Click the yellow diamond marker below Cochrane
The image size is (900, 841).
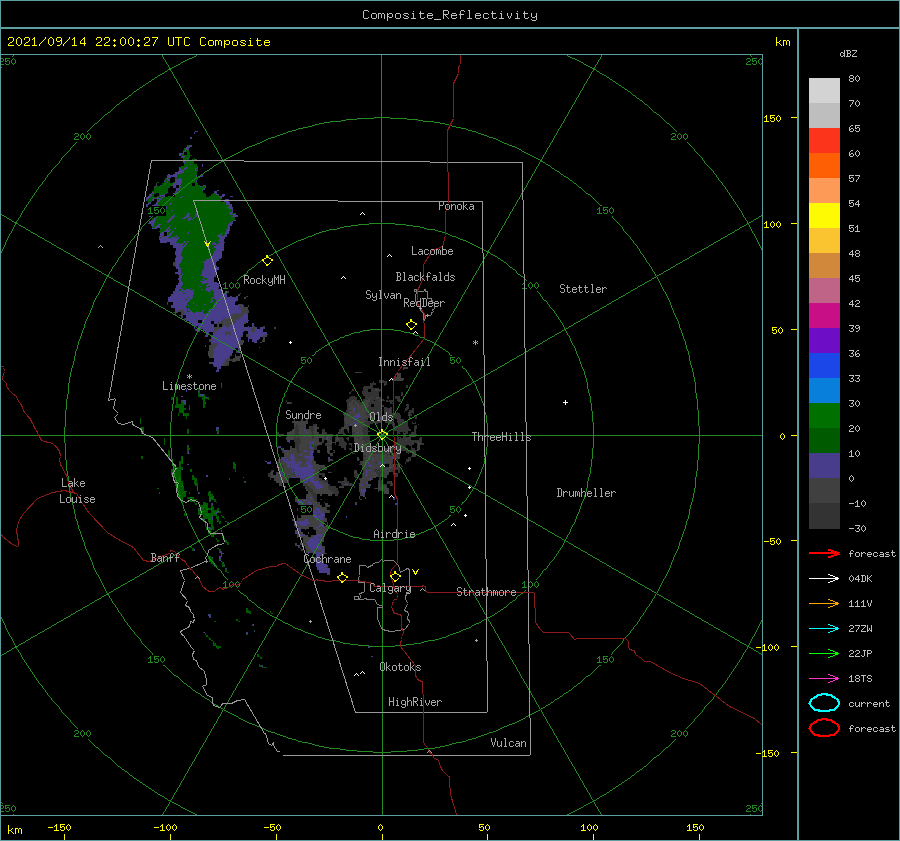pos(343,578)
